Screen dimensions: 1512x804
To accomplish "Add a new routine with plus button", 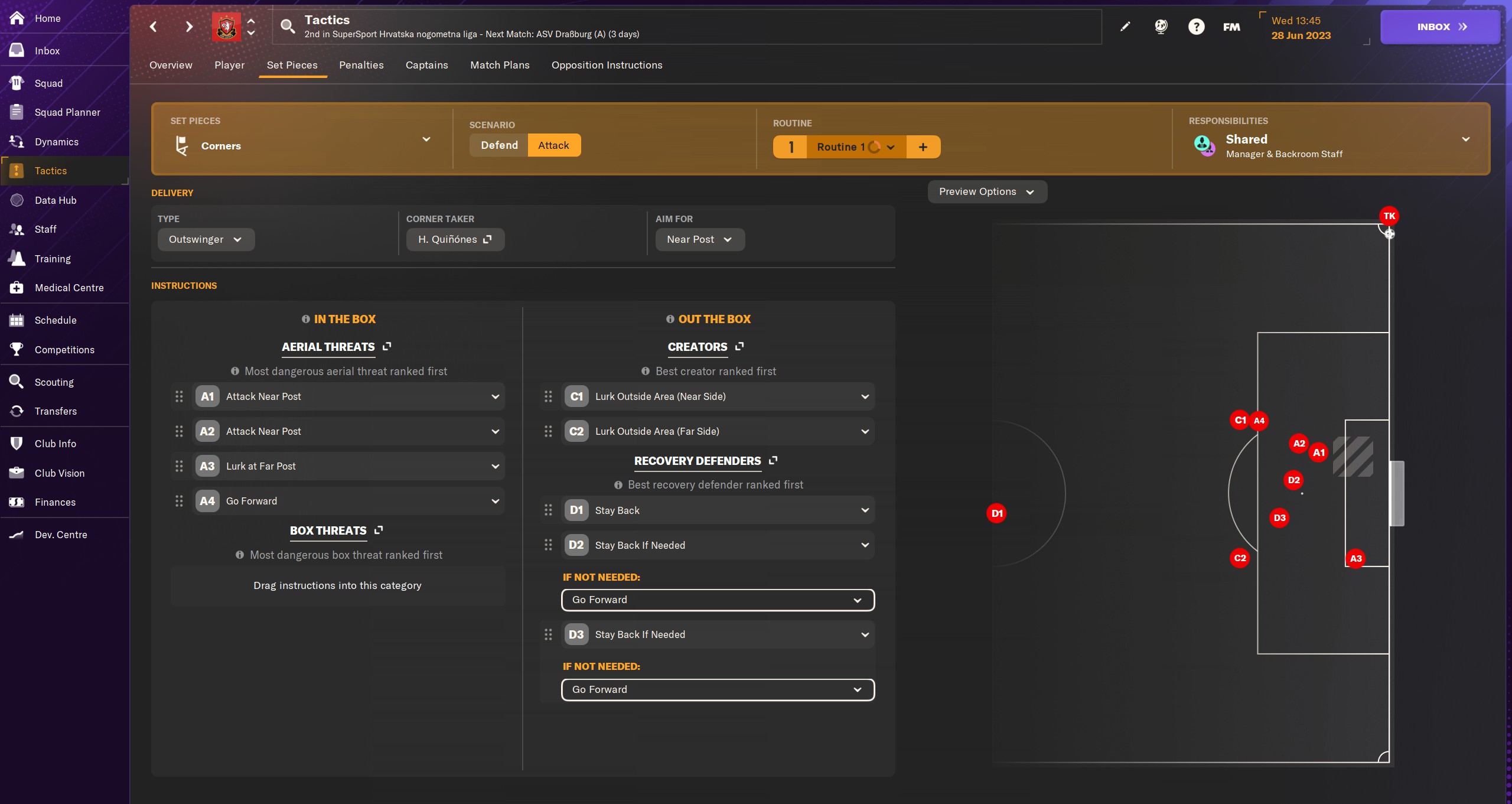I will tap(923, 147).
